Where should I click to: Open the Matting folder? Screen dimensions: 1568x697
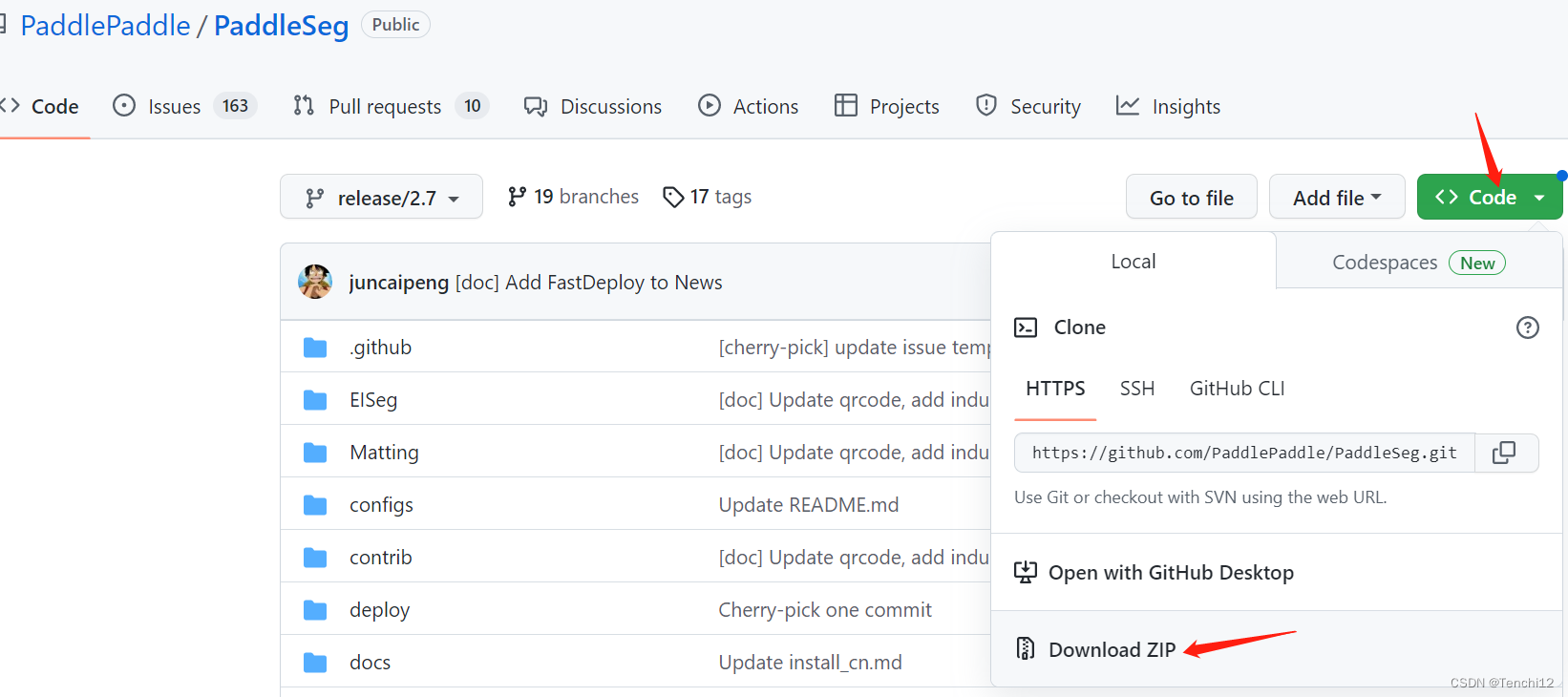[384, 453]
